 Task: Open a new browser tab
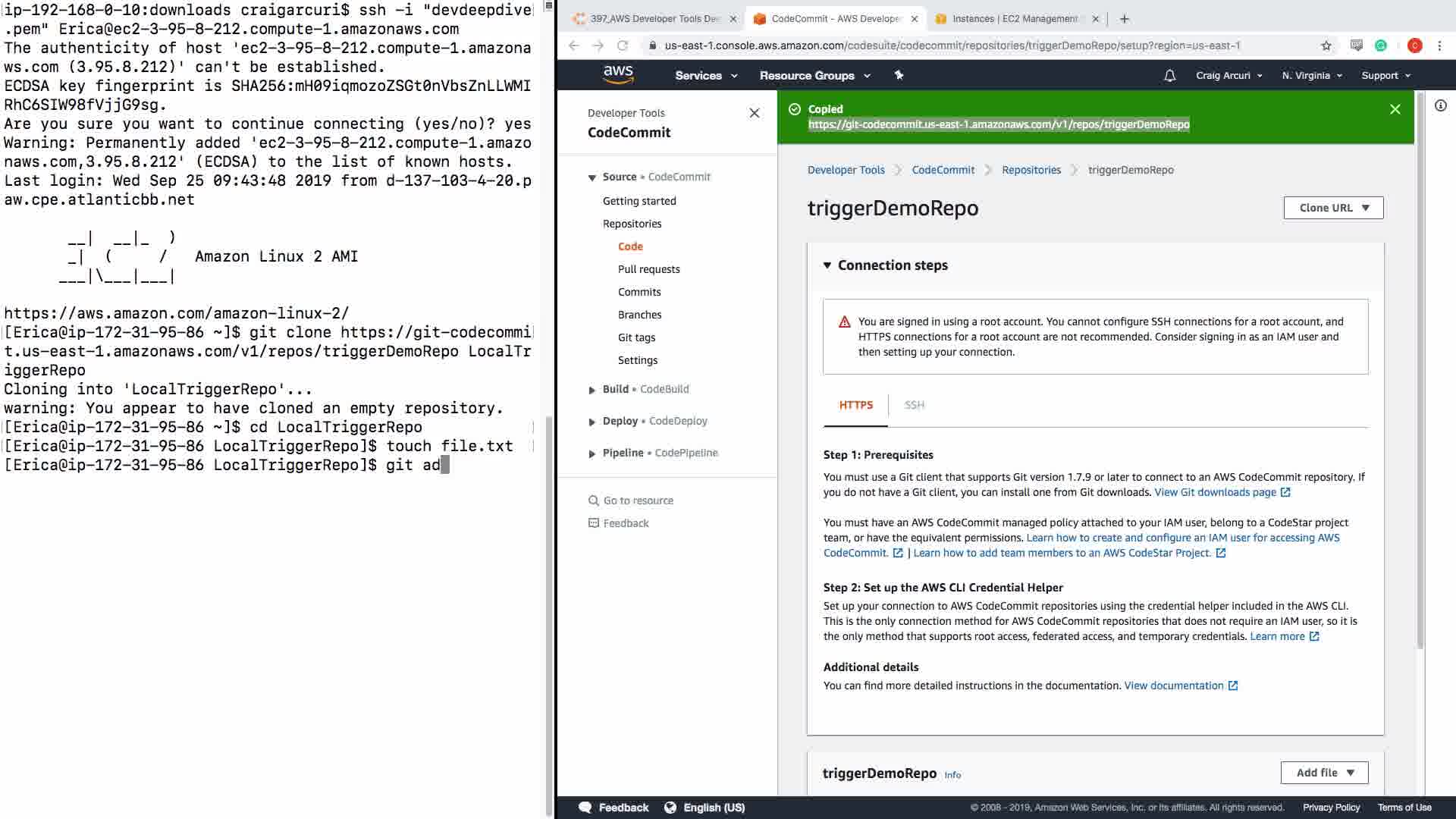(1125, 18)
